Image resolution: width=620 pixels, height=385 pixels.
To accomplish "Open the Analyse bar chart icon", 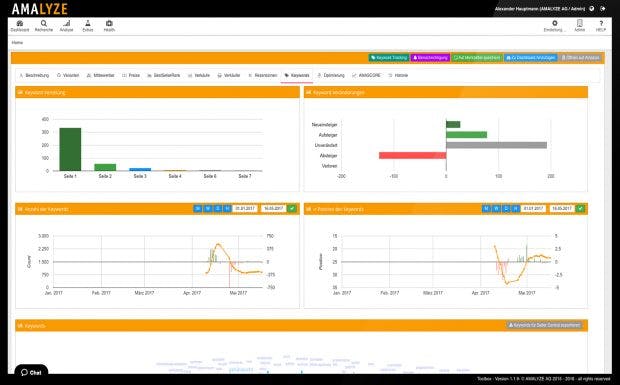I will (66, 26).
